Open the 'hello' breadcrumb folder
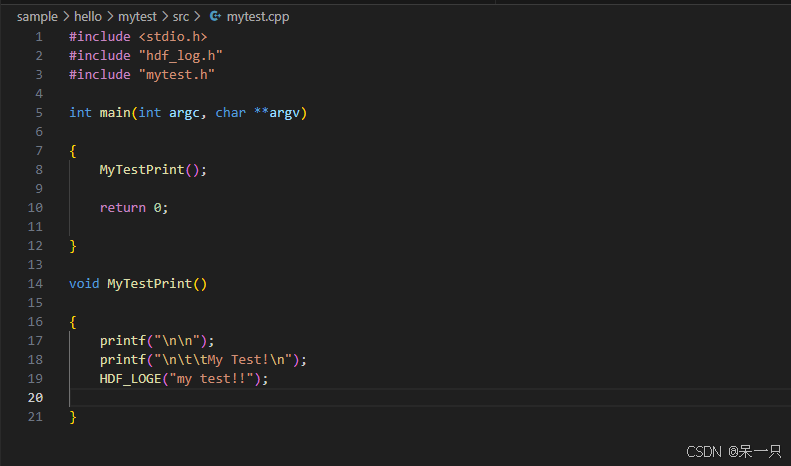The width and height of the screenshot is (791, 466). point(88,17)
